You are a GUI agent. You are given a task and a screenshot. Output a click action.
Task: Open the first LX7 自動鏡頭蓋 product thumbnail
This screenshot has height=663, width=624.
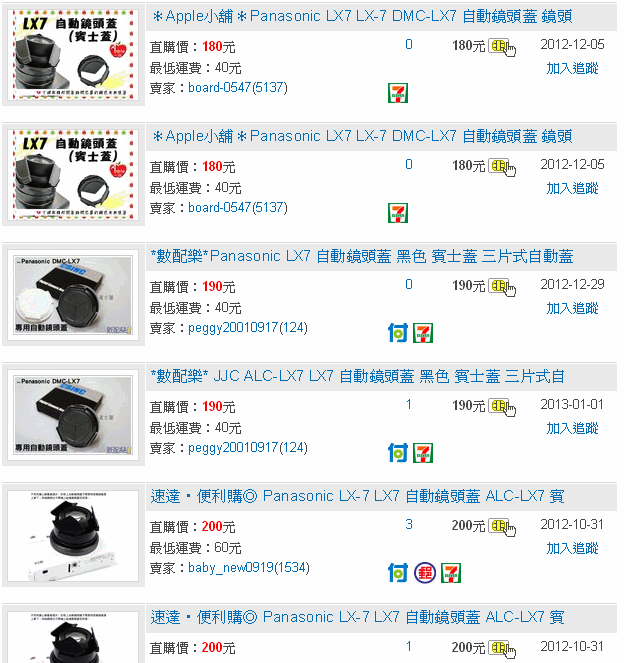[x=74, y=55]
